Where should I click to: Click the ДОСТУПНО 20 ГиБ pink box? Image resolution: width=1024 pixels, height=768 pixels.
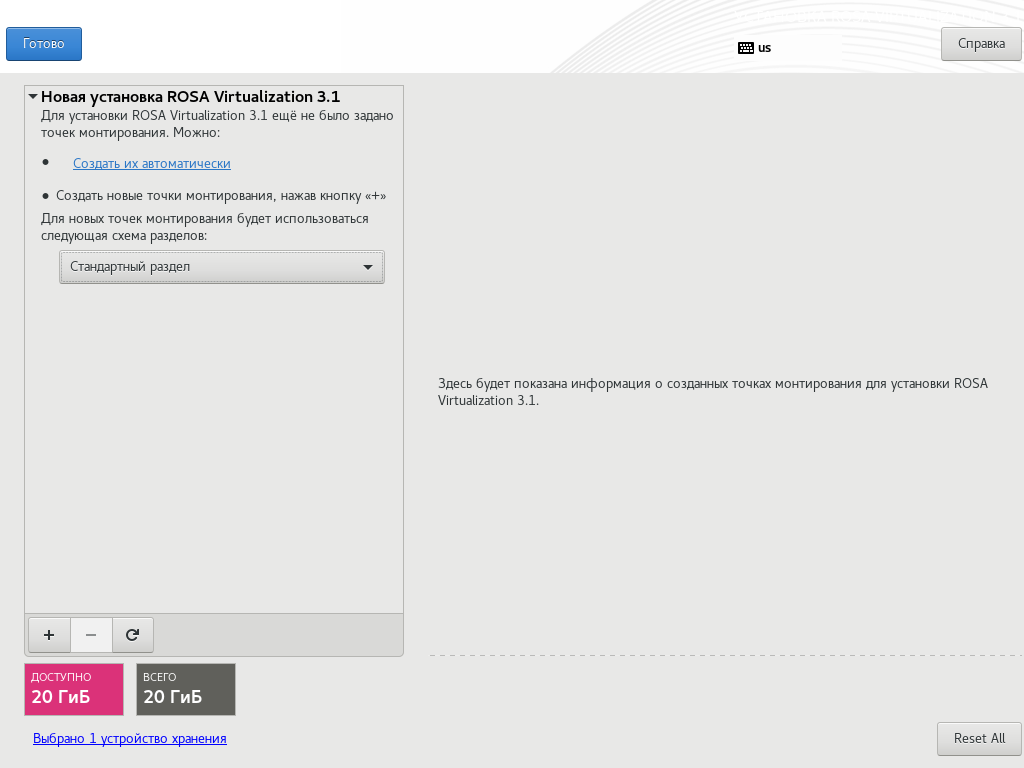coord(74,690)
